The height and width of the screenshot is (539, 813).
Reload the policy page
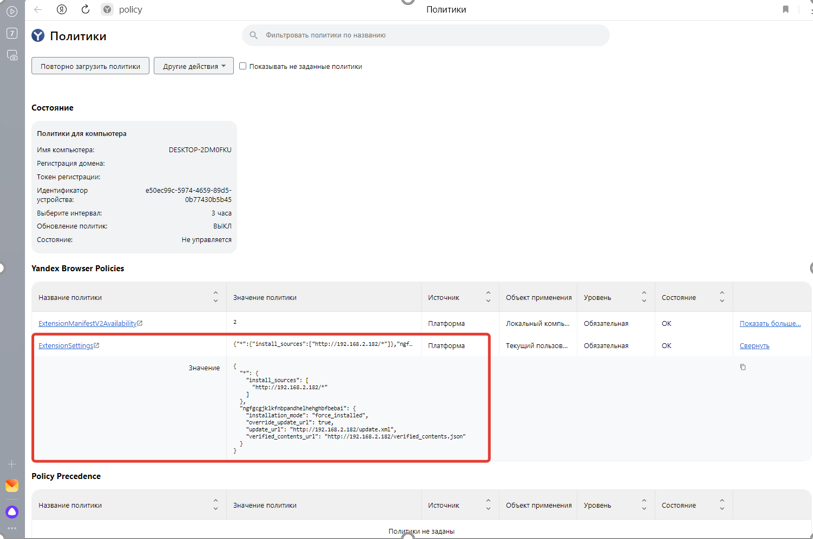point(85,10)
